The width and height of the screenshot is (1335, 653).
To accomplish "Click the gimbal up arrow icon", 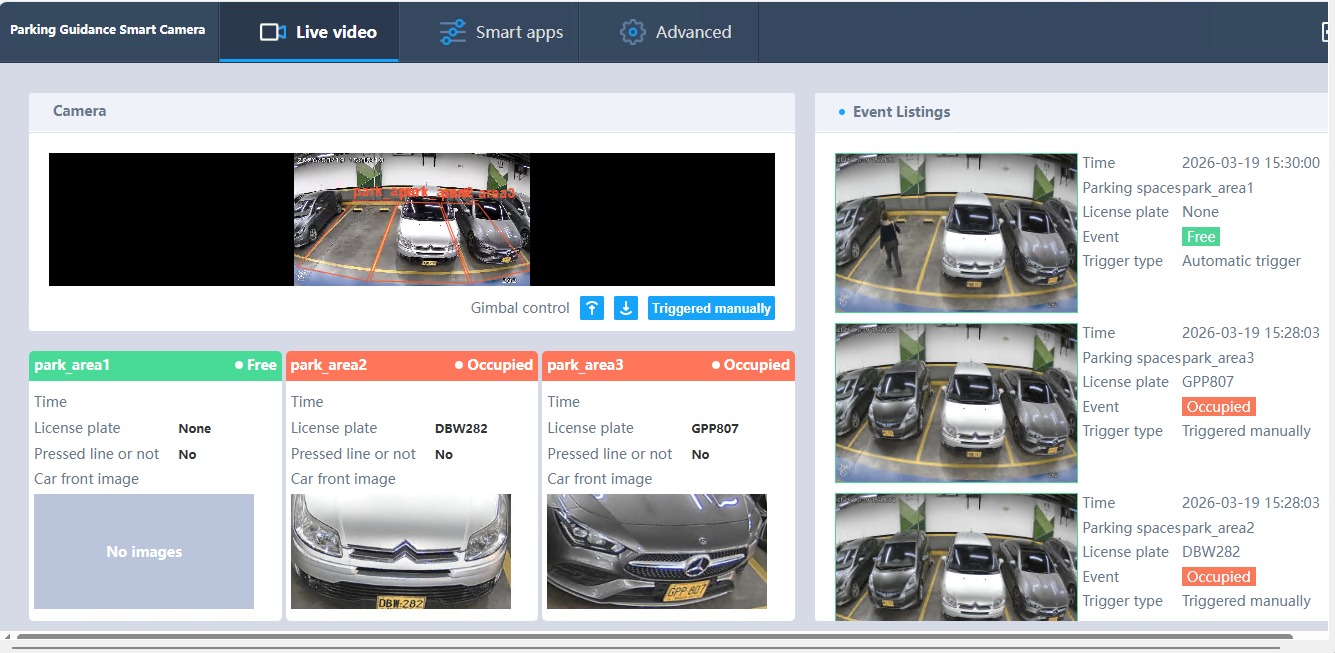I will tap(592, 308).
